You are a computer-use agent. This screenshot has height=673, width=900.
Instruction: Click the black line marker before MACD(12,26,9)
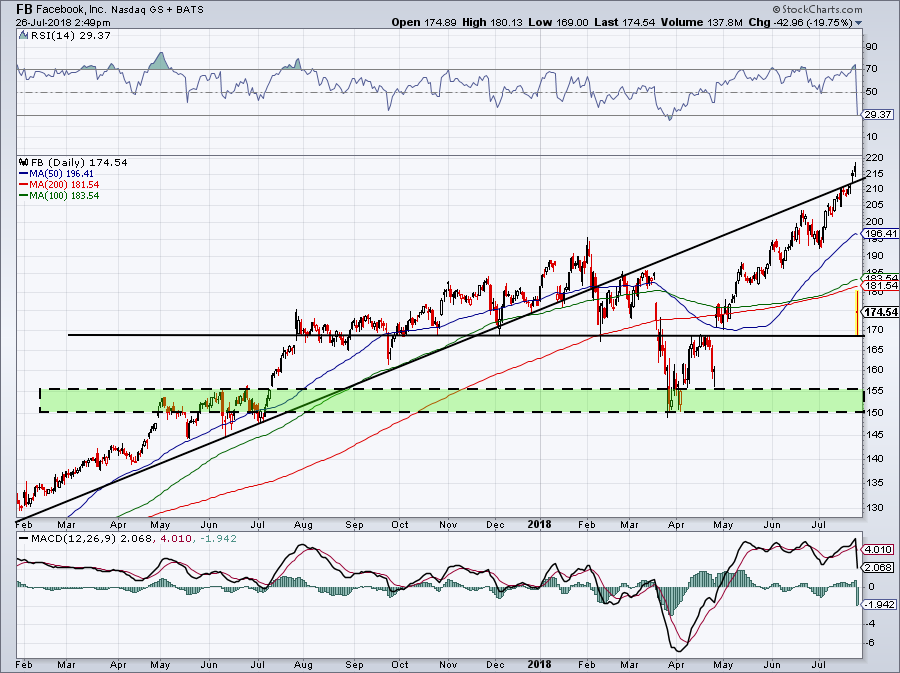click(x=24, y=539)
